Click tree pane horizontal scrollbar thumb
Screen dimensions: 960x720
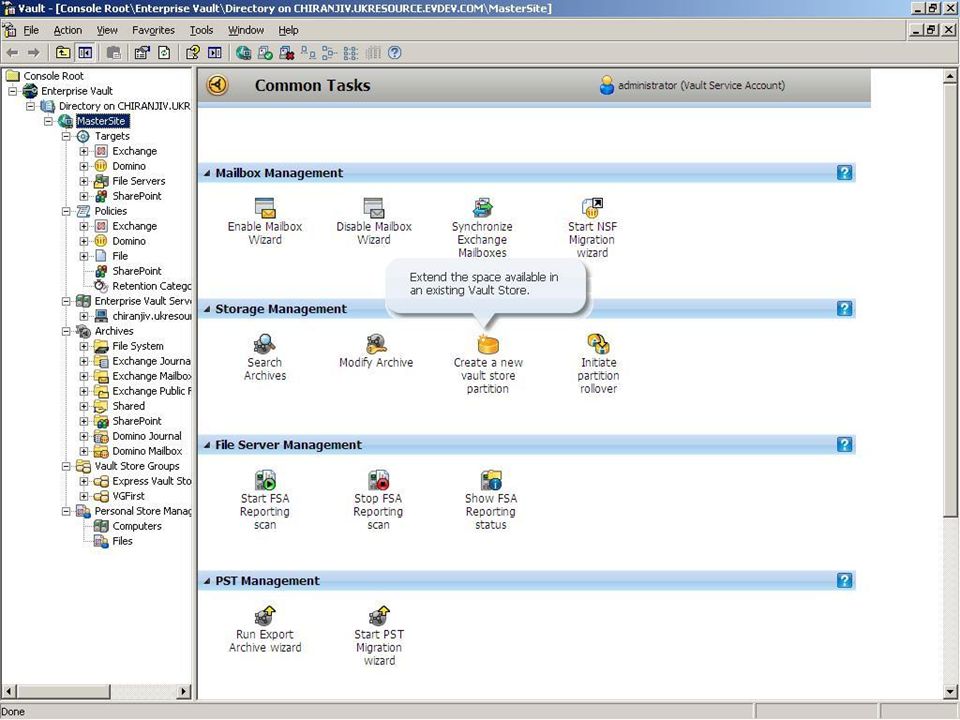63,691
